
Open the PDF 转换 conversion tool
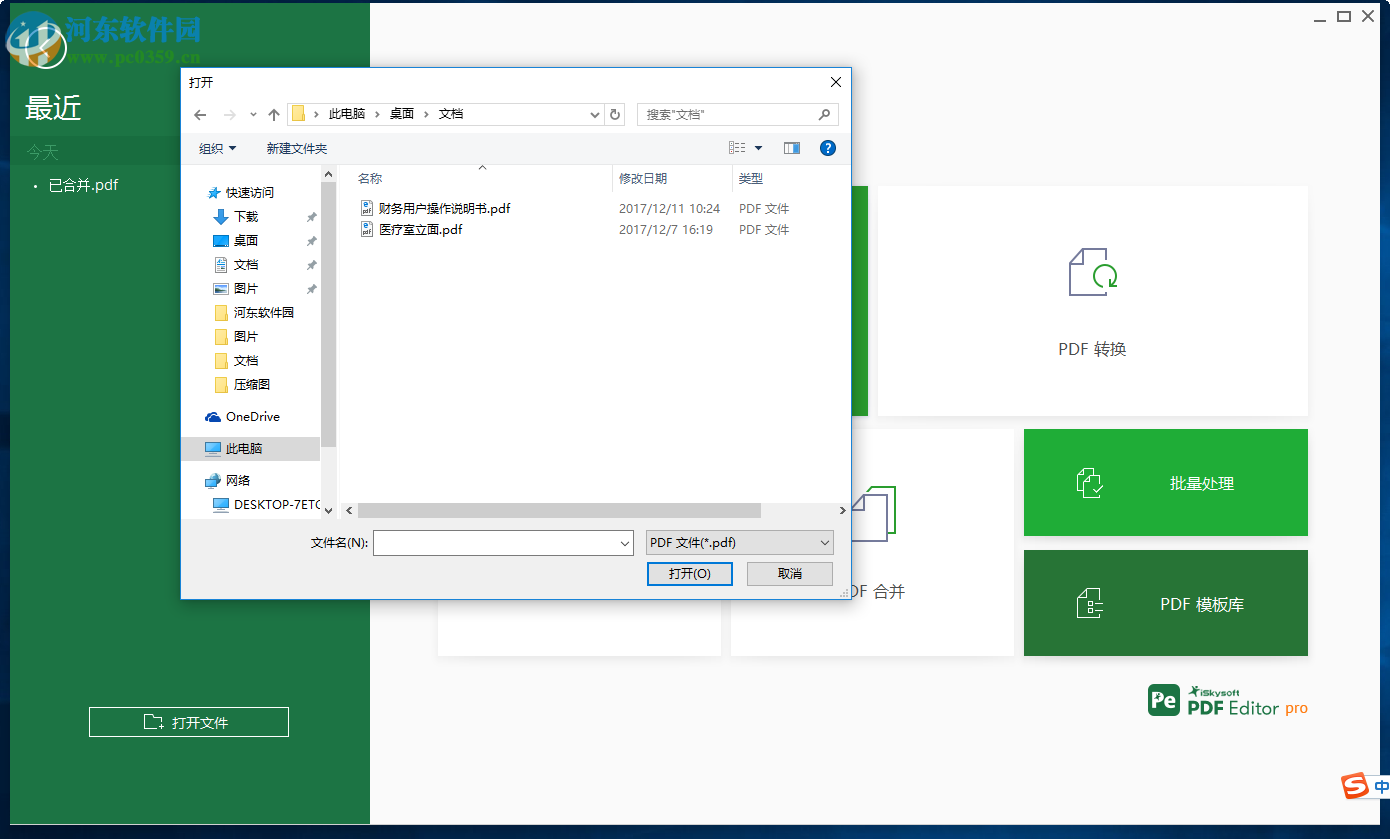click(x=1092, y=300)
